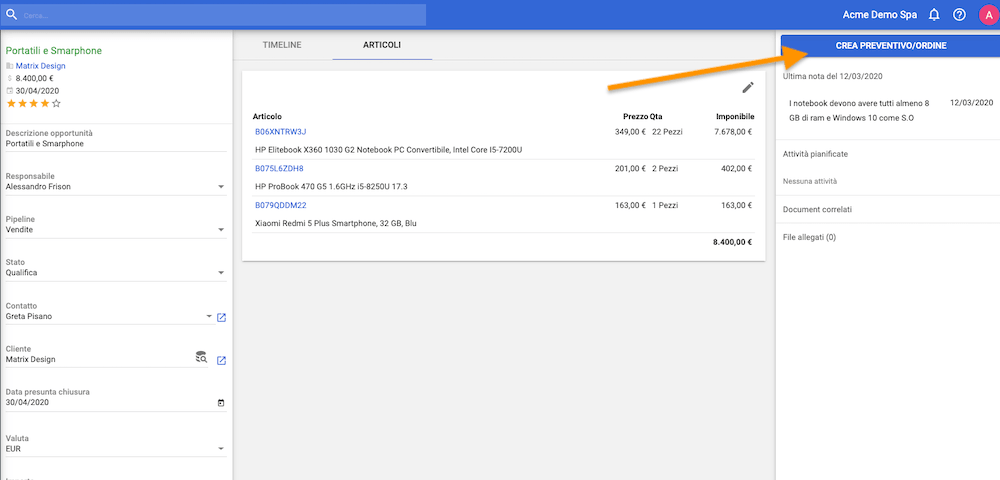Set rating to five stars
Viewport: 1000px width, 480px height.
(56, 103)
